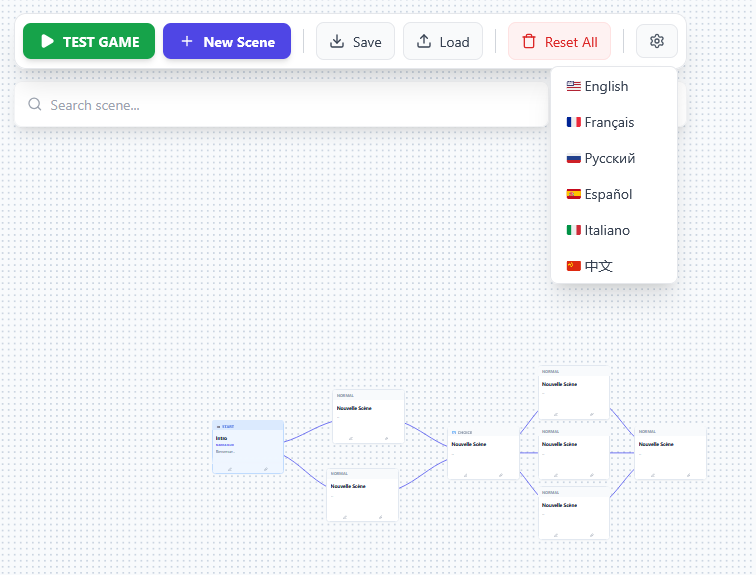
Task: Select the bottommost Nouvelle Scène node
Action: pos(574,514)
